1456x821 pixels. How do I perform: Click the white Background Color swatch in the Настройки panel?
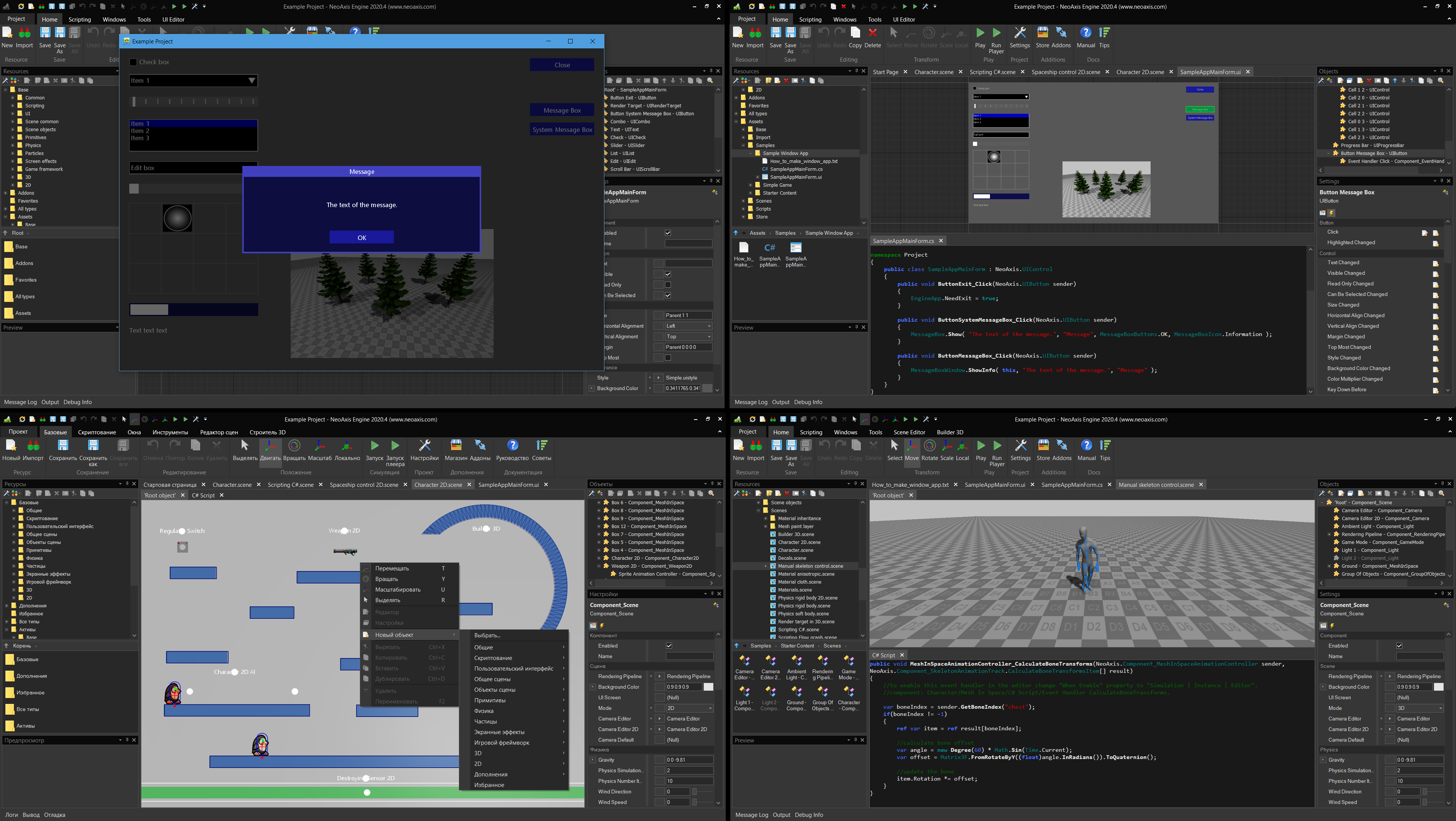click(x=708, y=687)
